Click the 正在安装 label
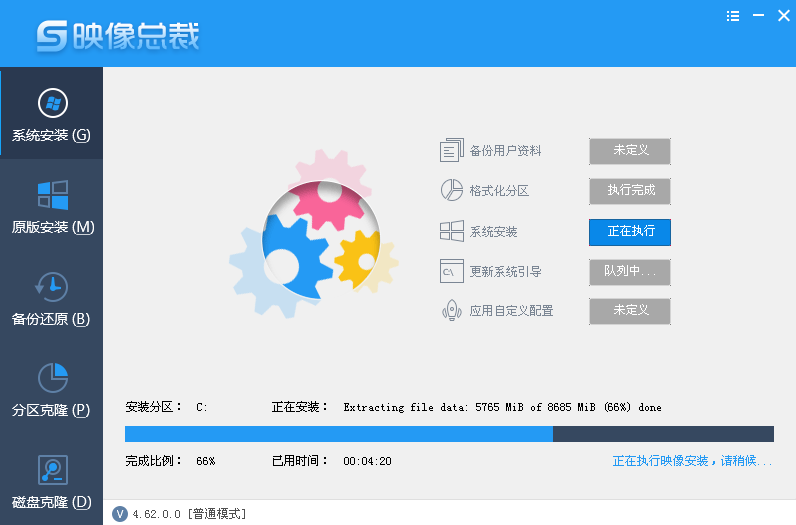 coord(300,407)
